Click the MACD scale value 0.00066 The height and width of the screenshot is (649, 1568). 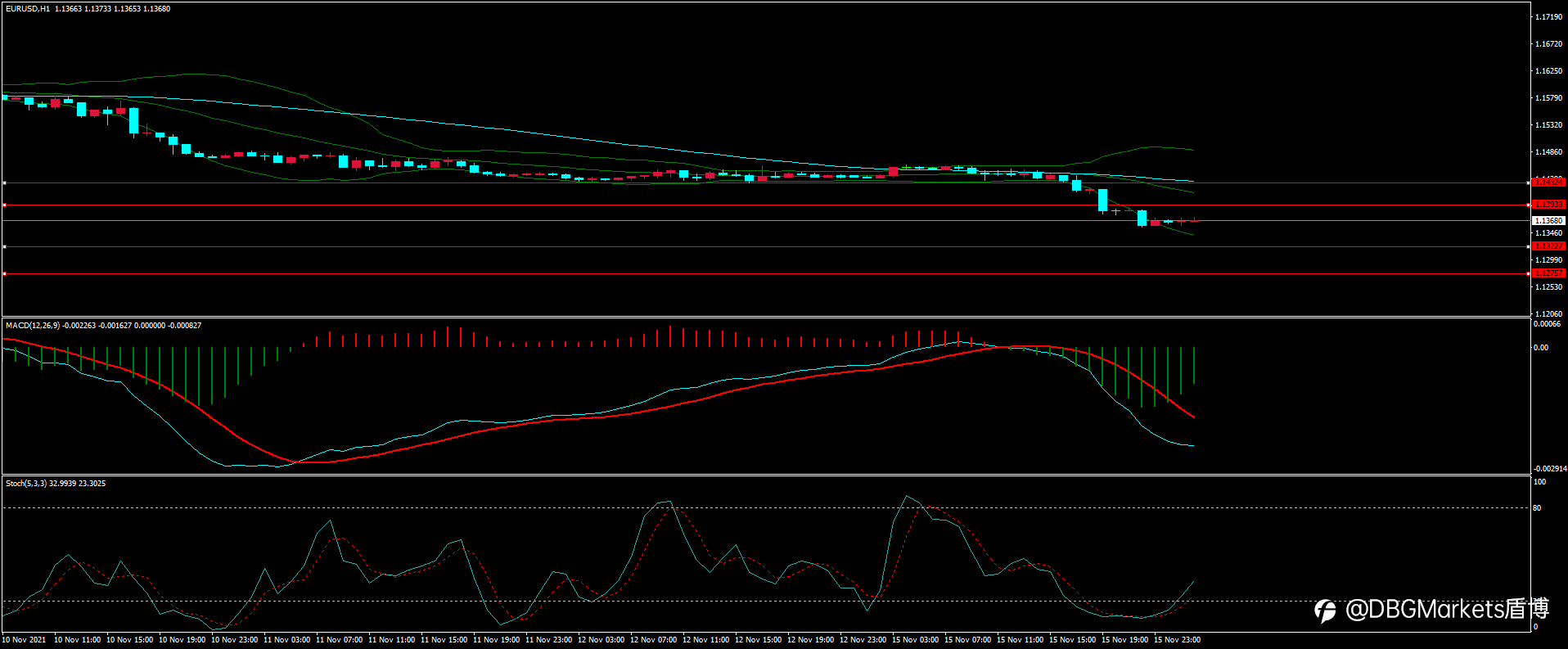click(x=1547, y=324)
